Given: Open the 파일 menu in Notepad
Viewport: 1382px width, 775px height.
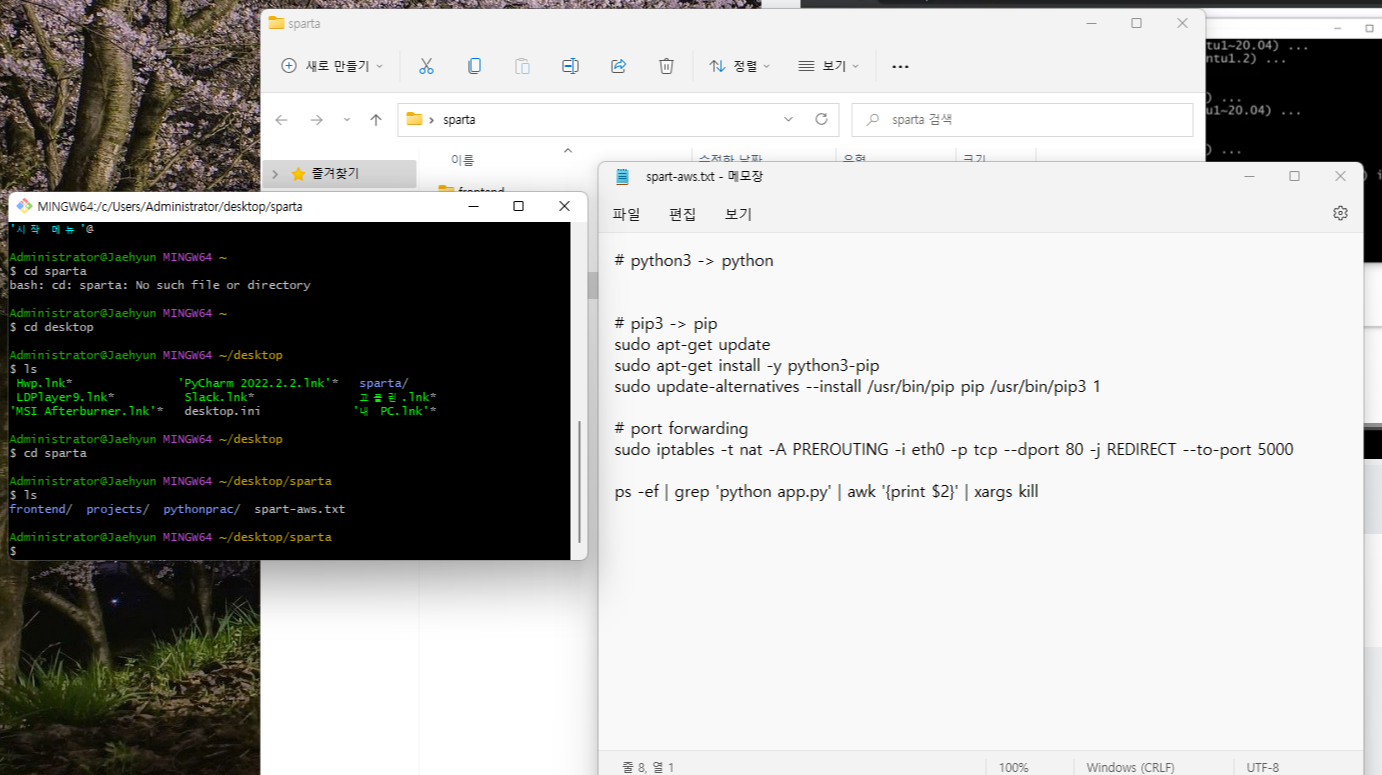Looking at the screenshot, I should tap(626, 214).
